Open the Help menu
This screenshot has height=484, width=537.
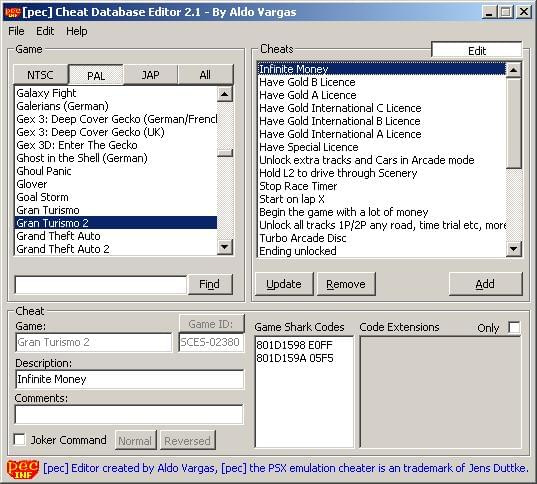[x=77, y=31]
